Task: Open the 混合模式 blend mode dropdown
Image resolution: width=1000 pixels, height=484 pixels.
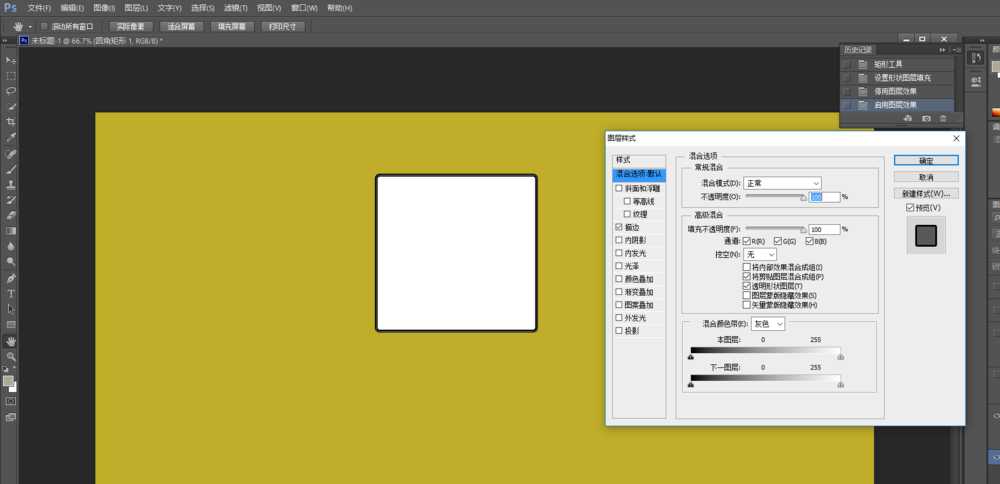Action: click(x=782, y=183)
